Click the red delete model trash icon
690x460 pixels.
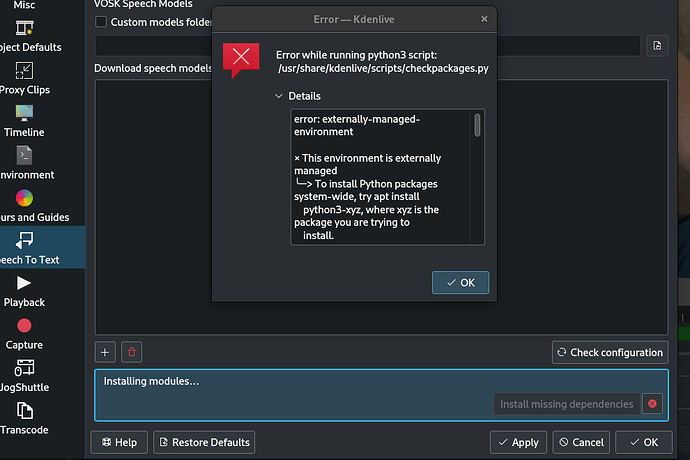point(132,352)
